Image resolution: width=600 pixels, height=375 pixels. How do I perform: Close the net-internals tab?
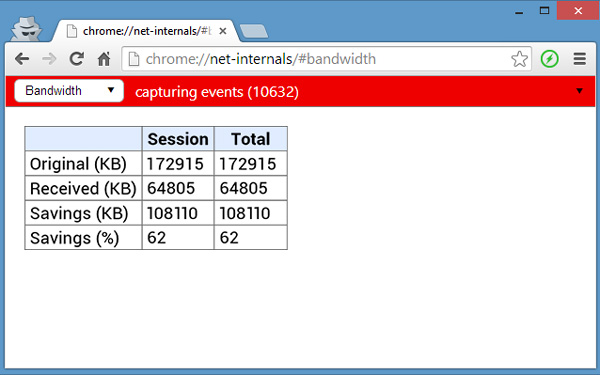[223, 31]
